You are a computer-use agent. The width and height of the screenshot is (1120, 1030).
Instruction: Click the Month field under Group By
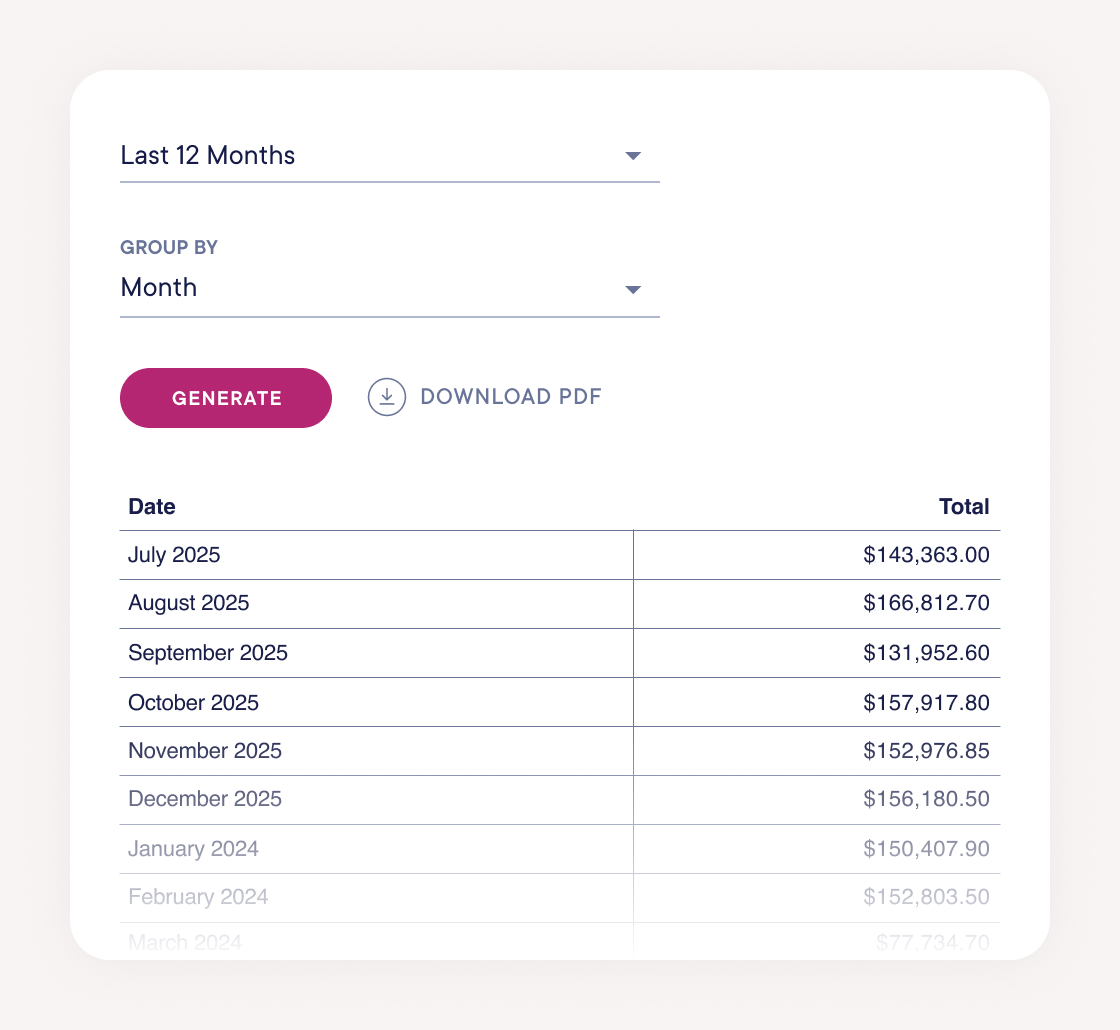click(x=158, y=288)
